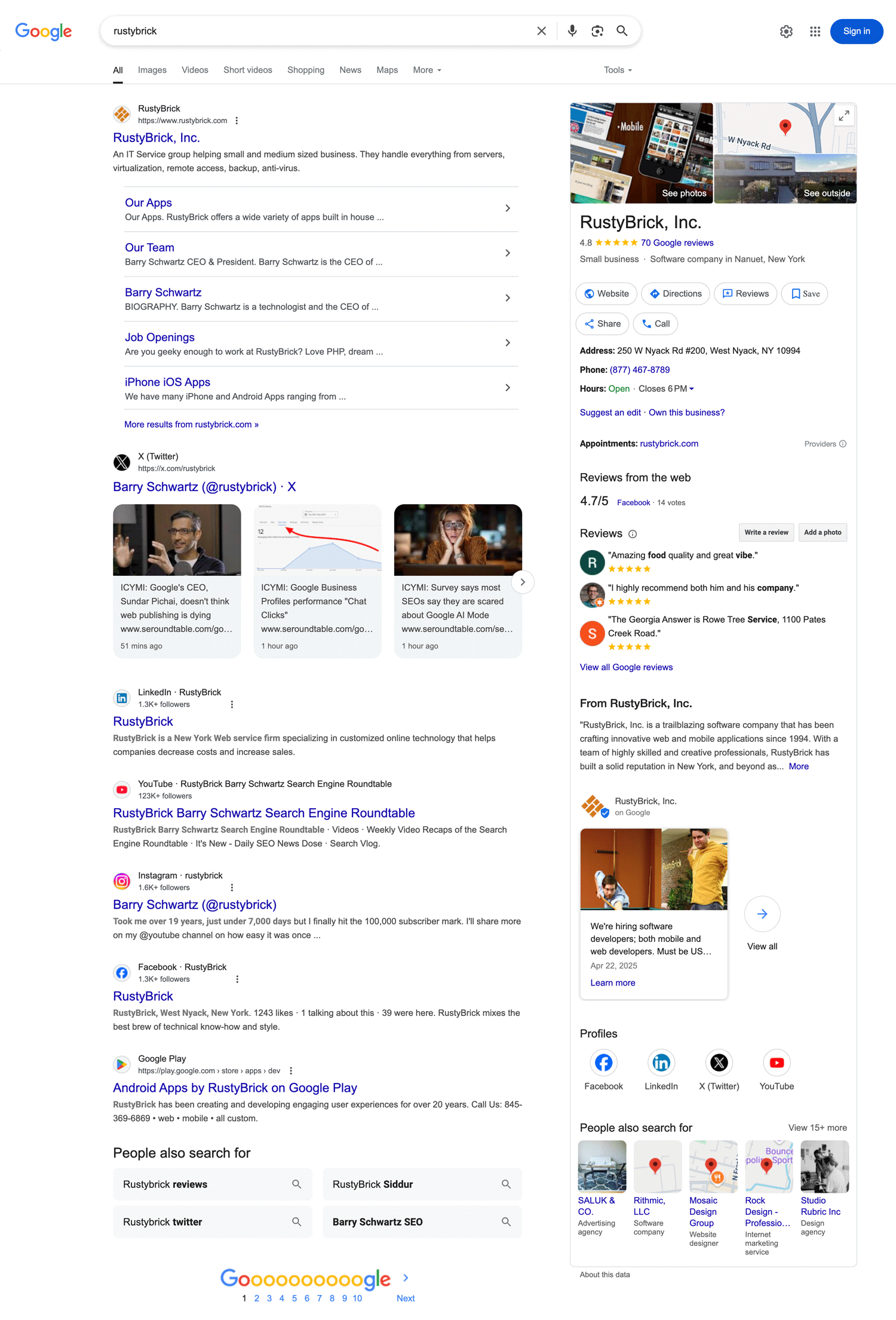Open View 15+ more related searches

coord(817,1128)
